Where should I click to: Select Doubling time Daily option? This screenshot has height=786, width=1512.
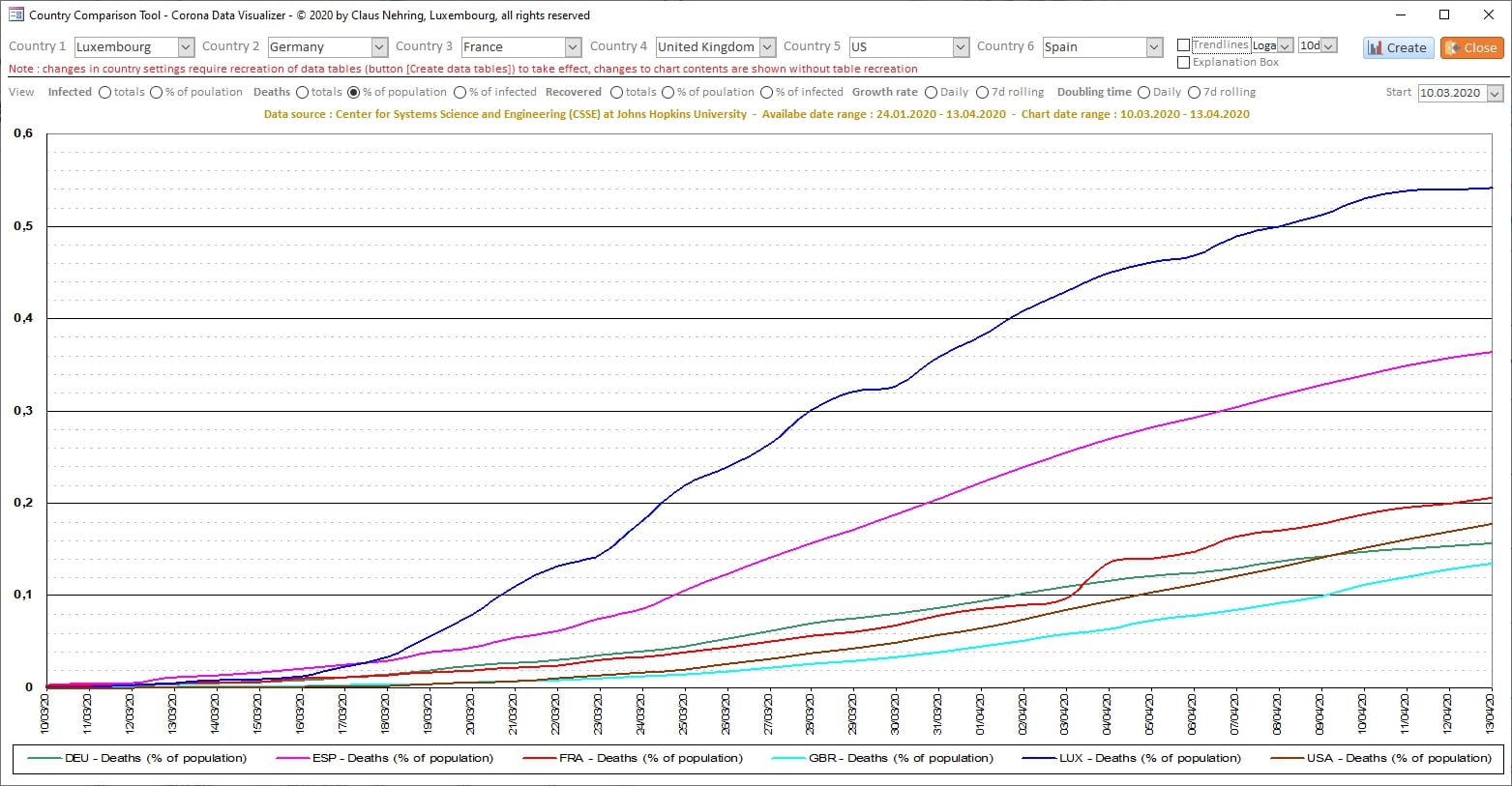tap(1143, 93)
